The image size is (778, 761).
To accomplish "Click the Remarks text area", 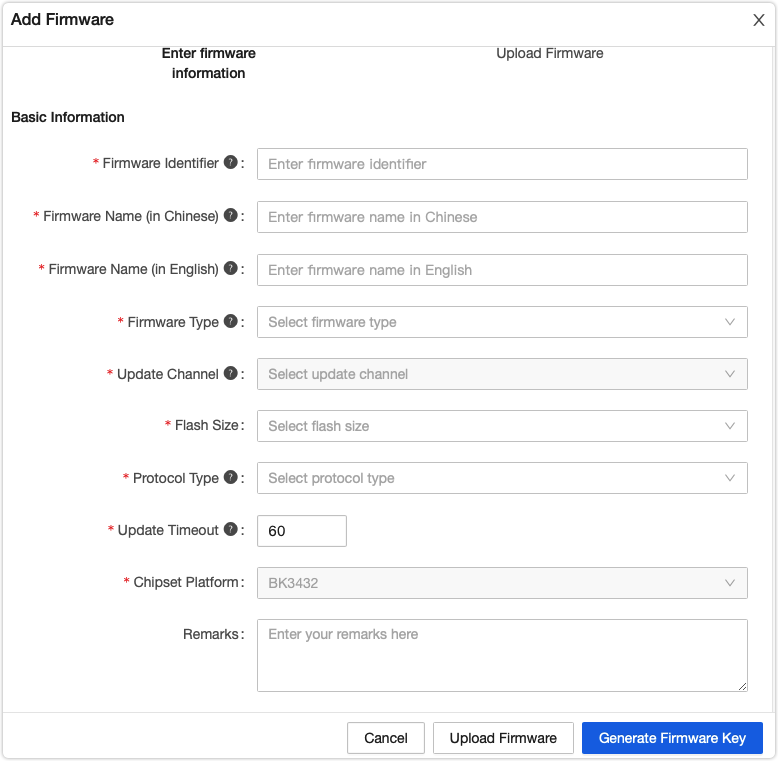I will [502, 655].
